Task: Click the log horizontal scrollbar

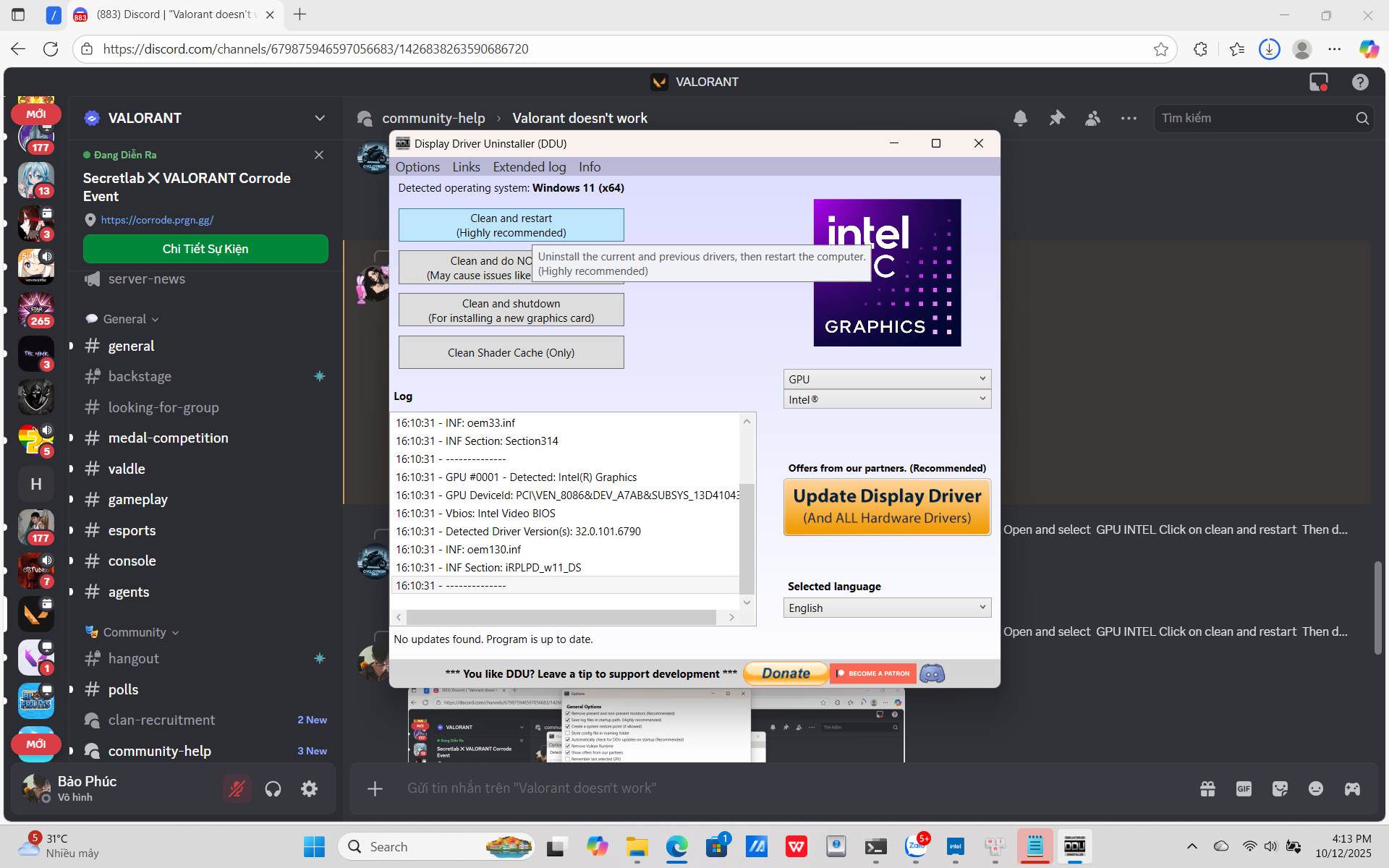Action: (x=561, y=617)
